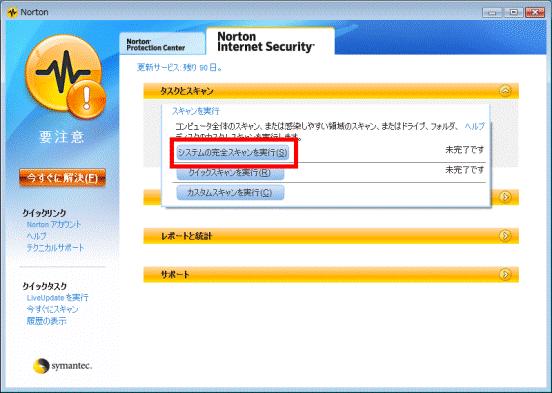Screen dimensions: 552x393
Task: Run クイックスキャンを実行(R) button
Action: click(x=230, y=173)
